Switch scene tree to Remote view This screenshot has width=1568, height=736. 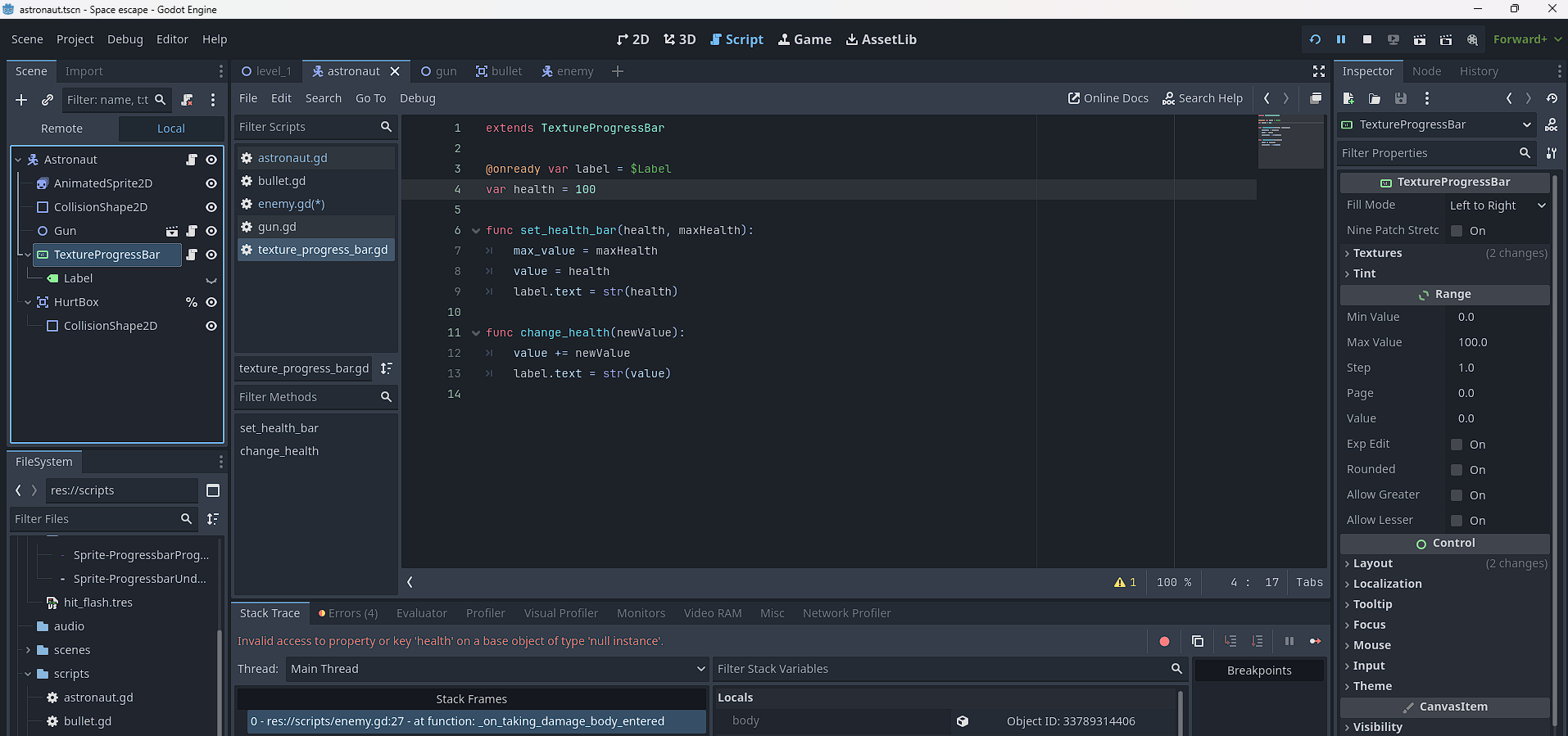tap(62, 129)
